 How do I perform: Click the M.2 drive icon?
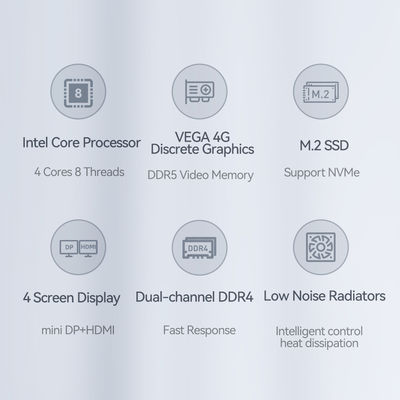click(321, 92)
